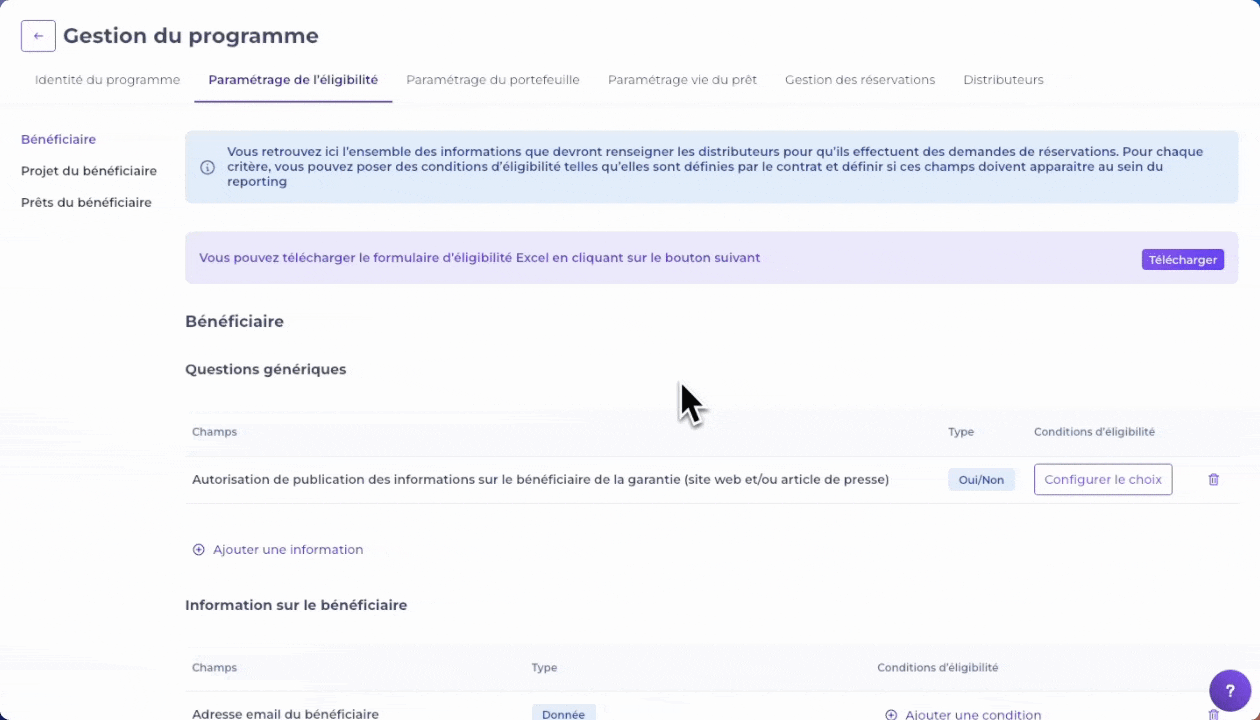Switch to the Distributeurs tab
Image resolution: width=1260 pixels, height=720 pixels.
[1003, 80]
